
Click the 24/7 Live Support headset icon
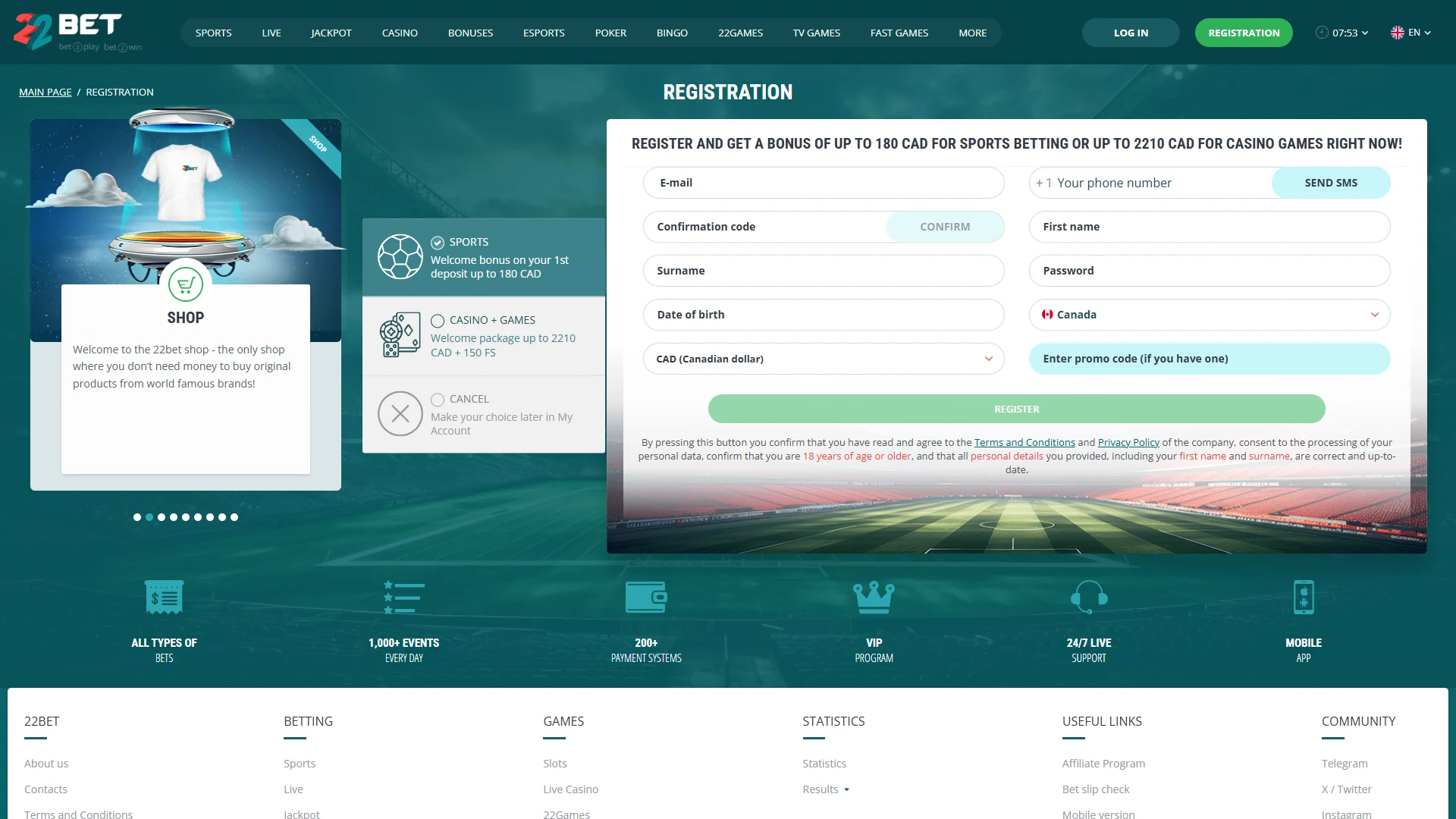pyautogui.click(x=1089, y=598)
